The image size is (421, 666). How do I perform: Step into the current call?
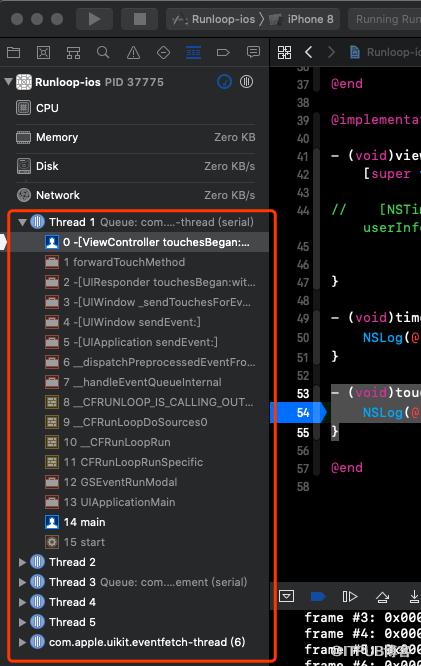(x=414, y=596)
